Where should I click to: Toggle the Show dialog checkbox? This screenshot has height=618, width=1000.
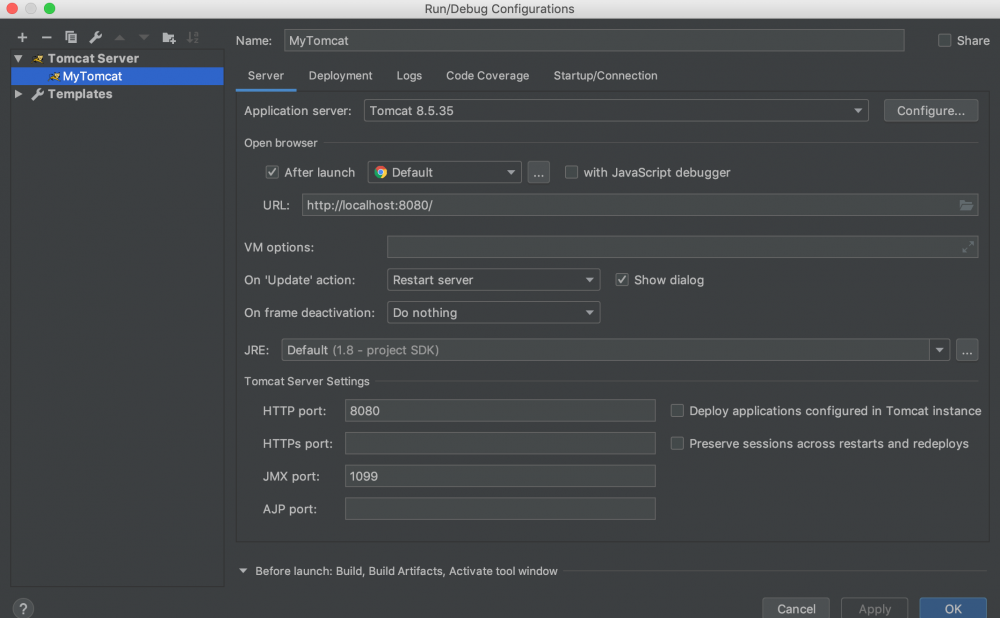[622, 280]
